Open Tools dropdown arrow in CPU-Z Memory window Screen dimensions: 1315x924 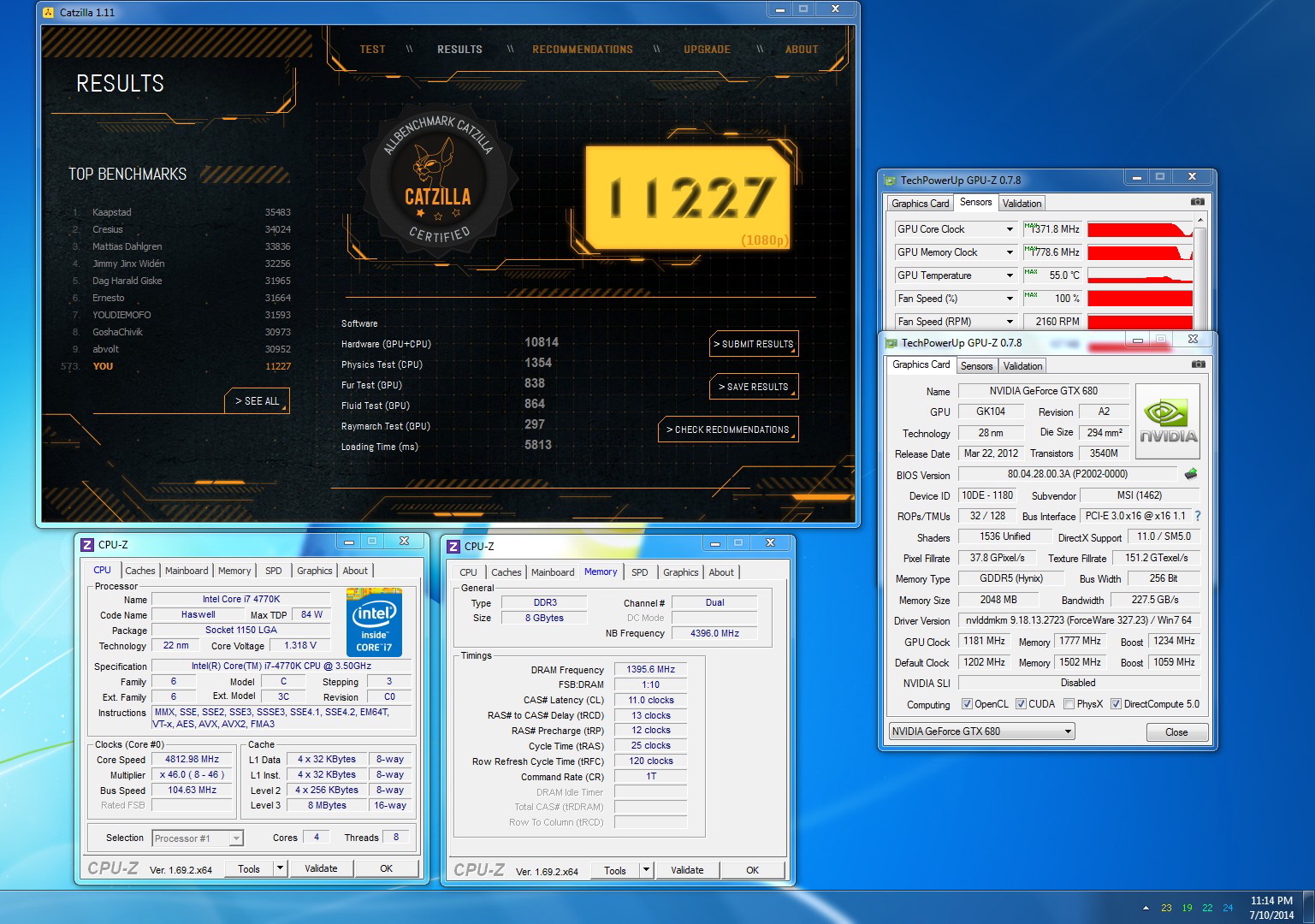click(646, 870)
